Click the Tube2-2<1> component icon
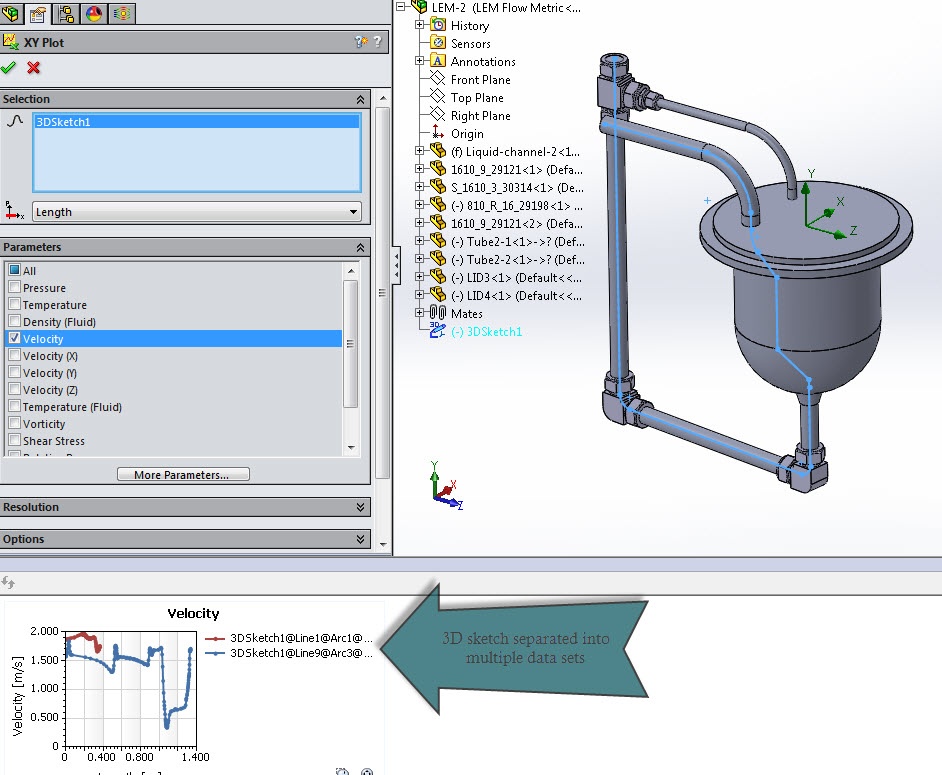 coord(438,259)
